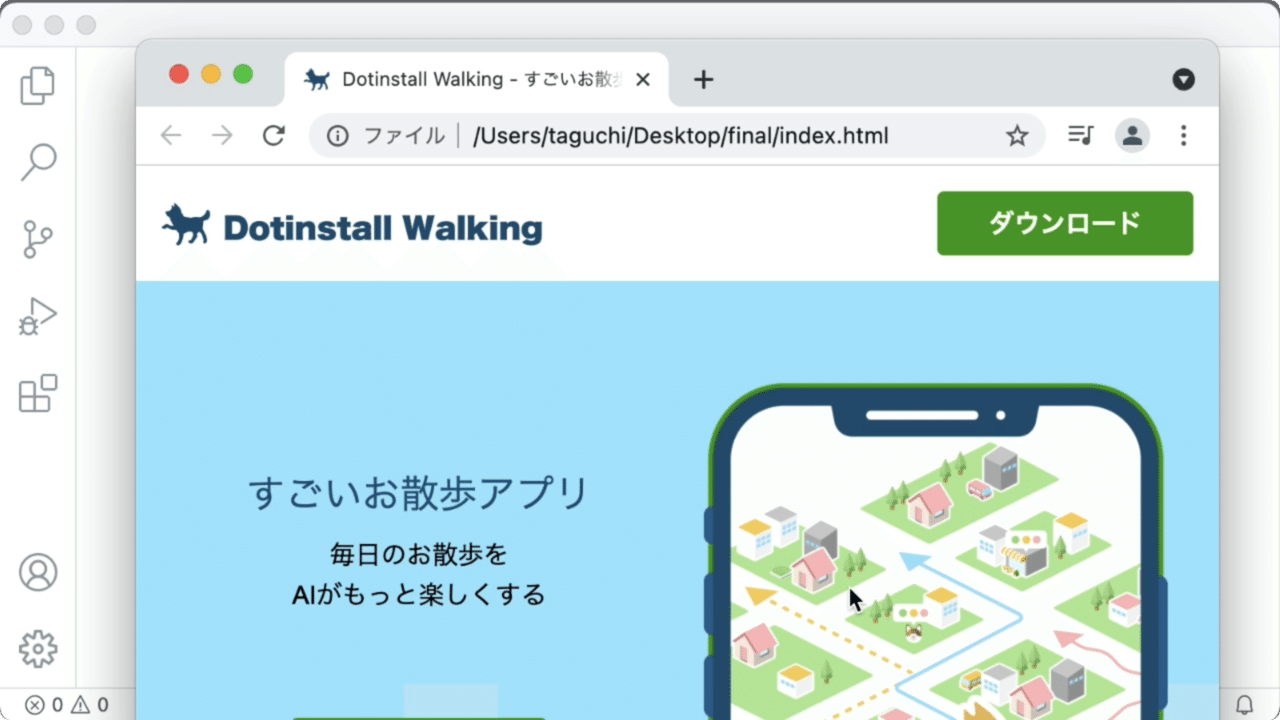Open the tab search dropdown arrow

point(1184,80)
